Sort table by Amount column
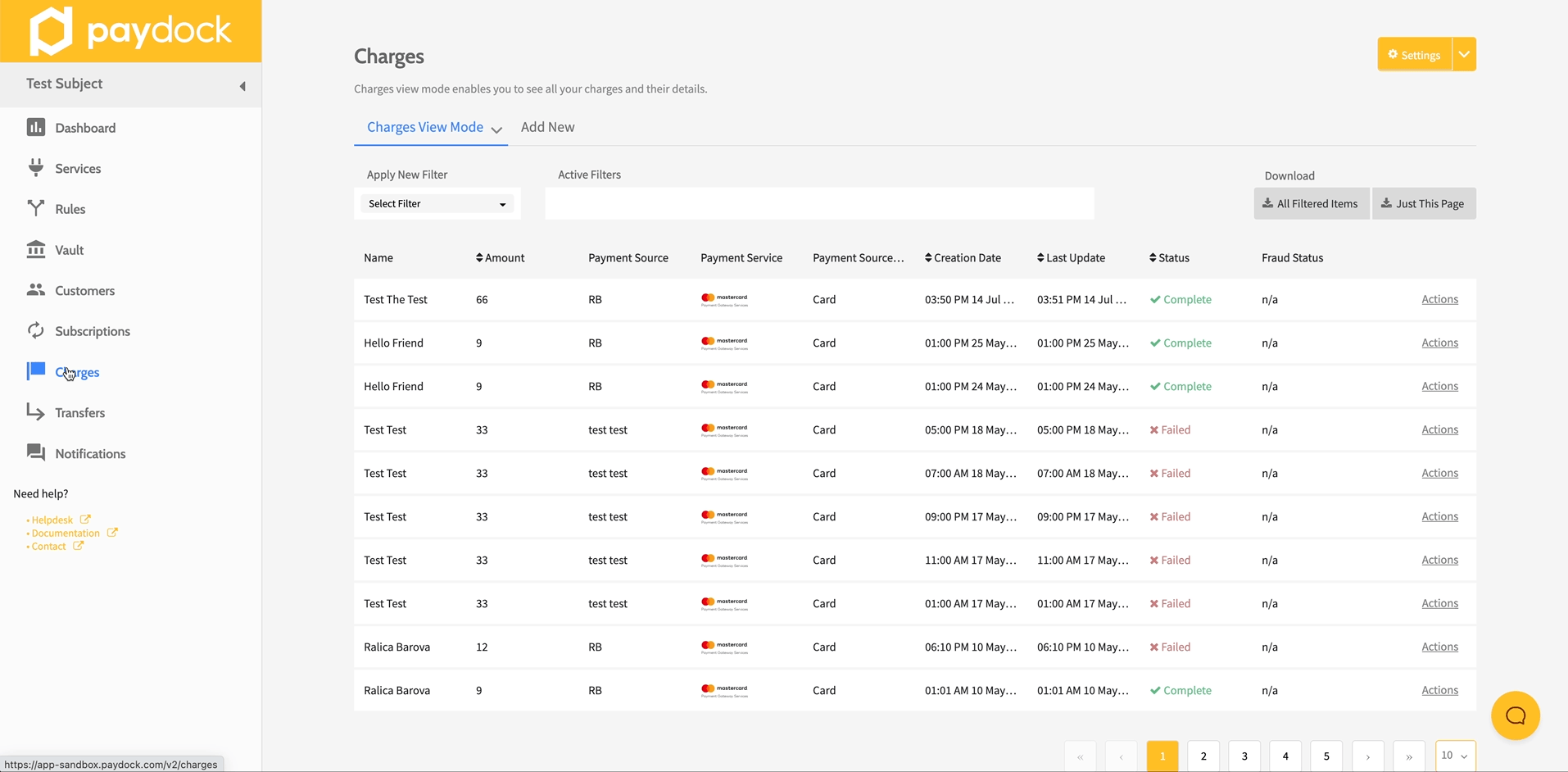The width and height of the screenshot is (1568, 772). (x=501, y=257)
